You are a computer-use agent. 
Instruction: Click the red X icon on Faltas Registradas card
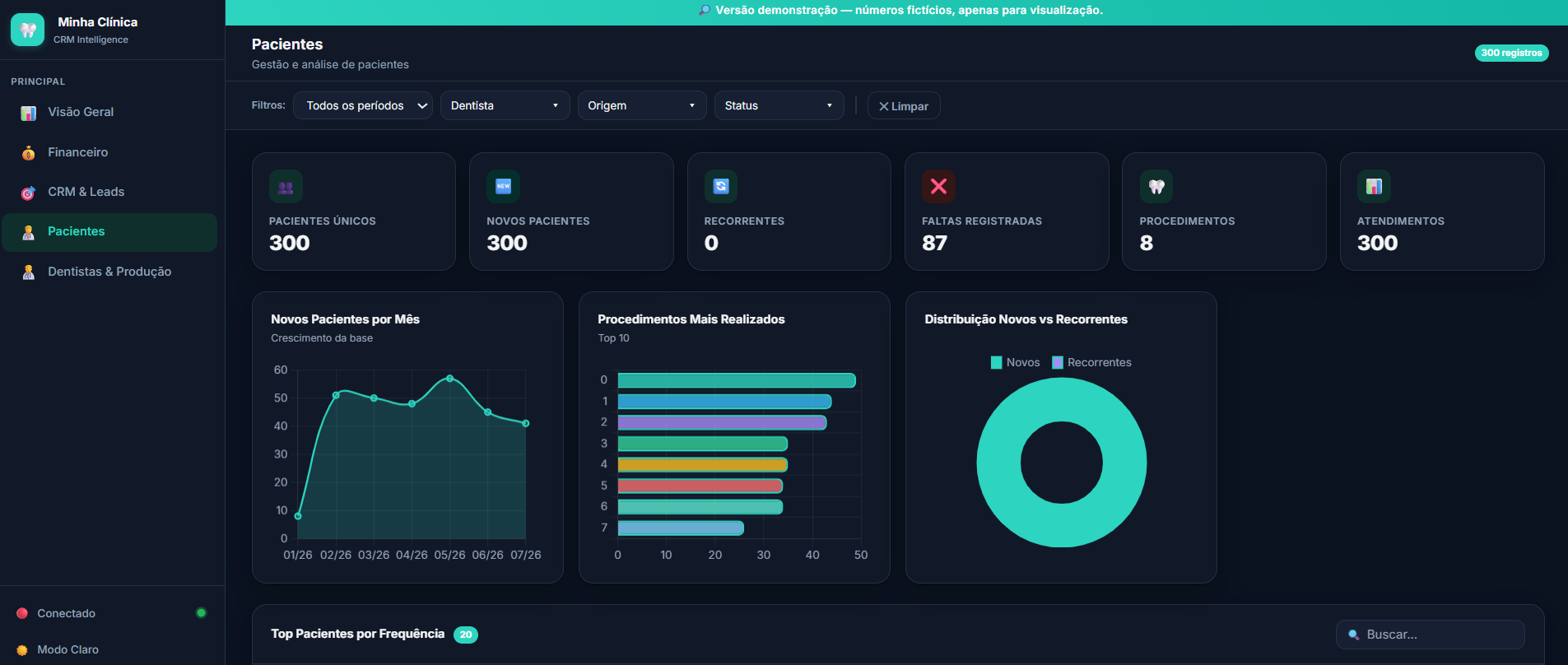click(x=938, y=187)
